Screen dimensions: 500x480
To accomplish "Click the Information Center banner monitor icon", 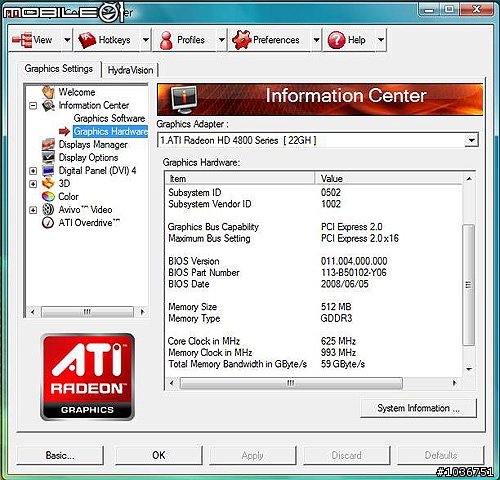I will click(x=184, y=99).
